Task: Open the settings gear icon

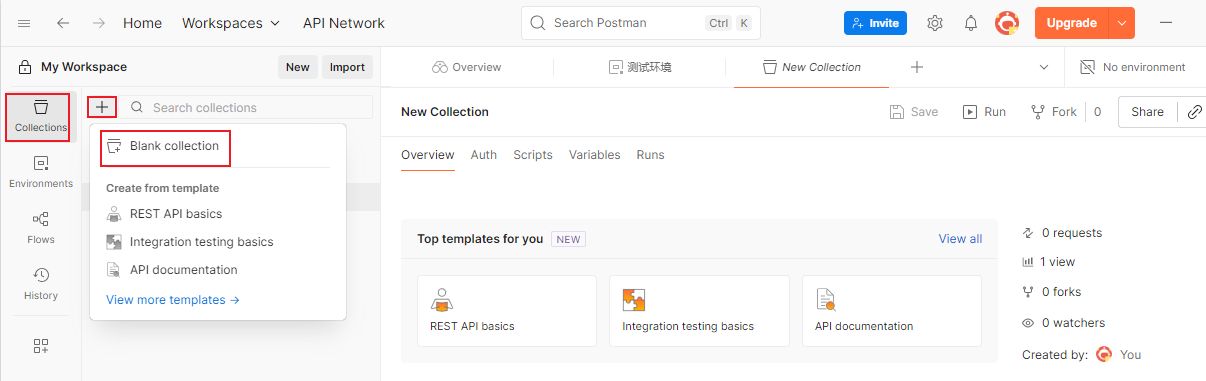Action: [935, 23]
